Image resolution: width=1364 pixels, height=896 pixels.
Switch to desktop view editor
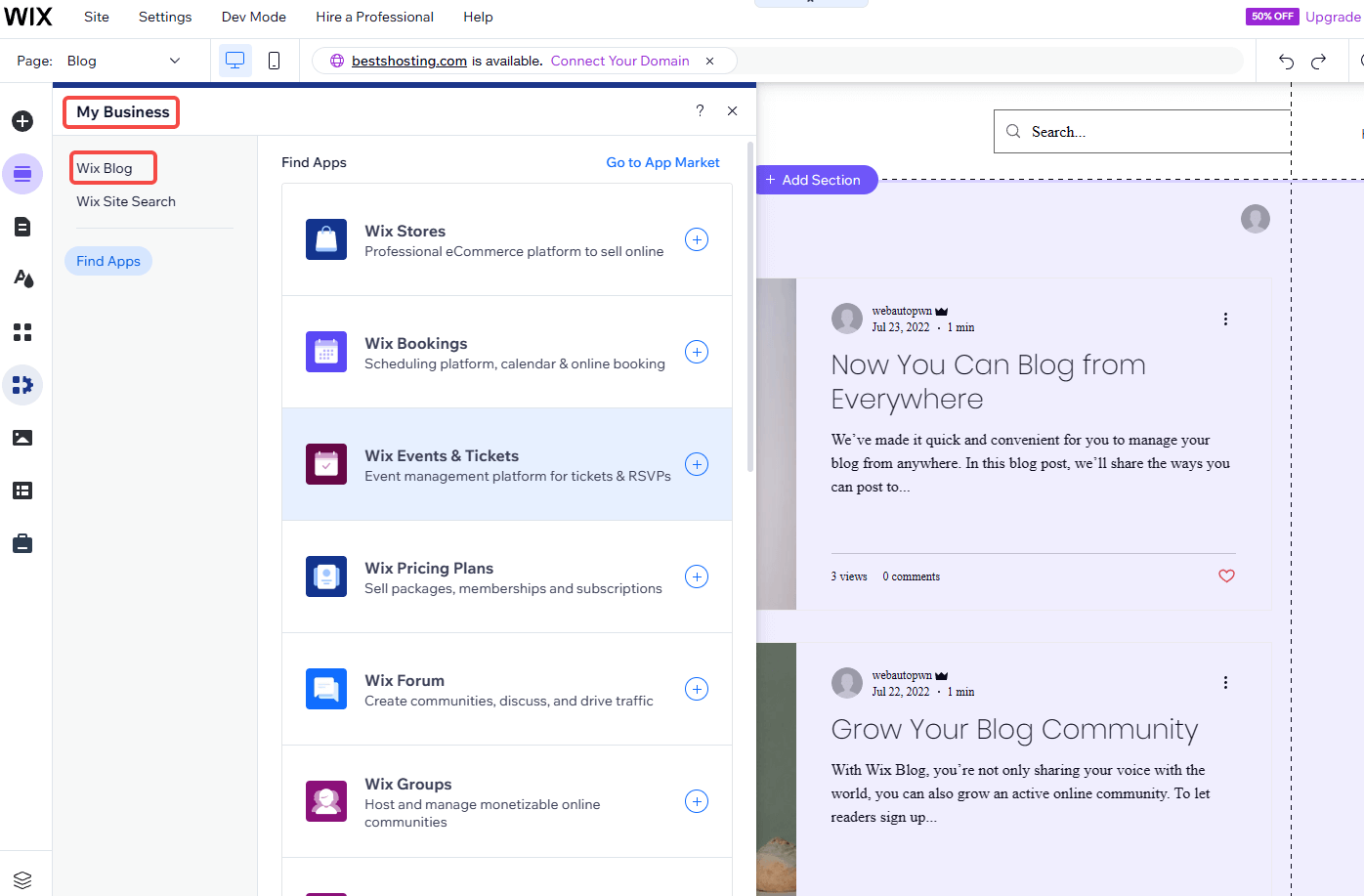click(x=235, y=61)
